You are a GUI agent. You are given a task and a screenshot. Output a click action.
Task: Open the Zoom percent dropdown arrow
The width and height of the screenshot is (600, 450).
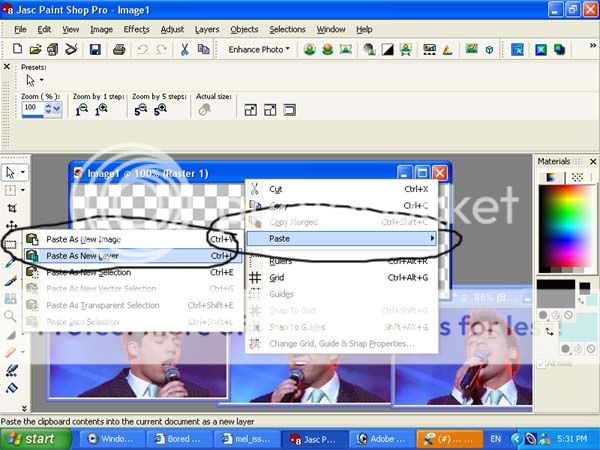pyautogui.click(x=57, y=109)
